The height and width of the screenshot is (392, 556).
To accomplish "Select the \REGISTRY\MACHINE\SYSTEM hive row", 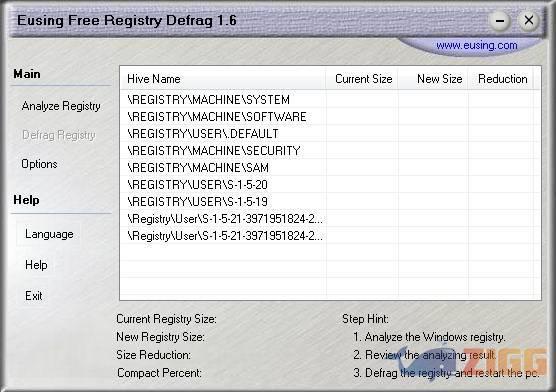I will pyautogui.click(x=330, y=100).
